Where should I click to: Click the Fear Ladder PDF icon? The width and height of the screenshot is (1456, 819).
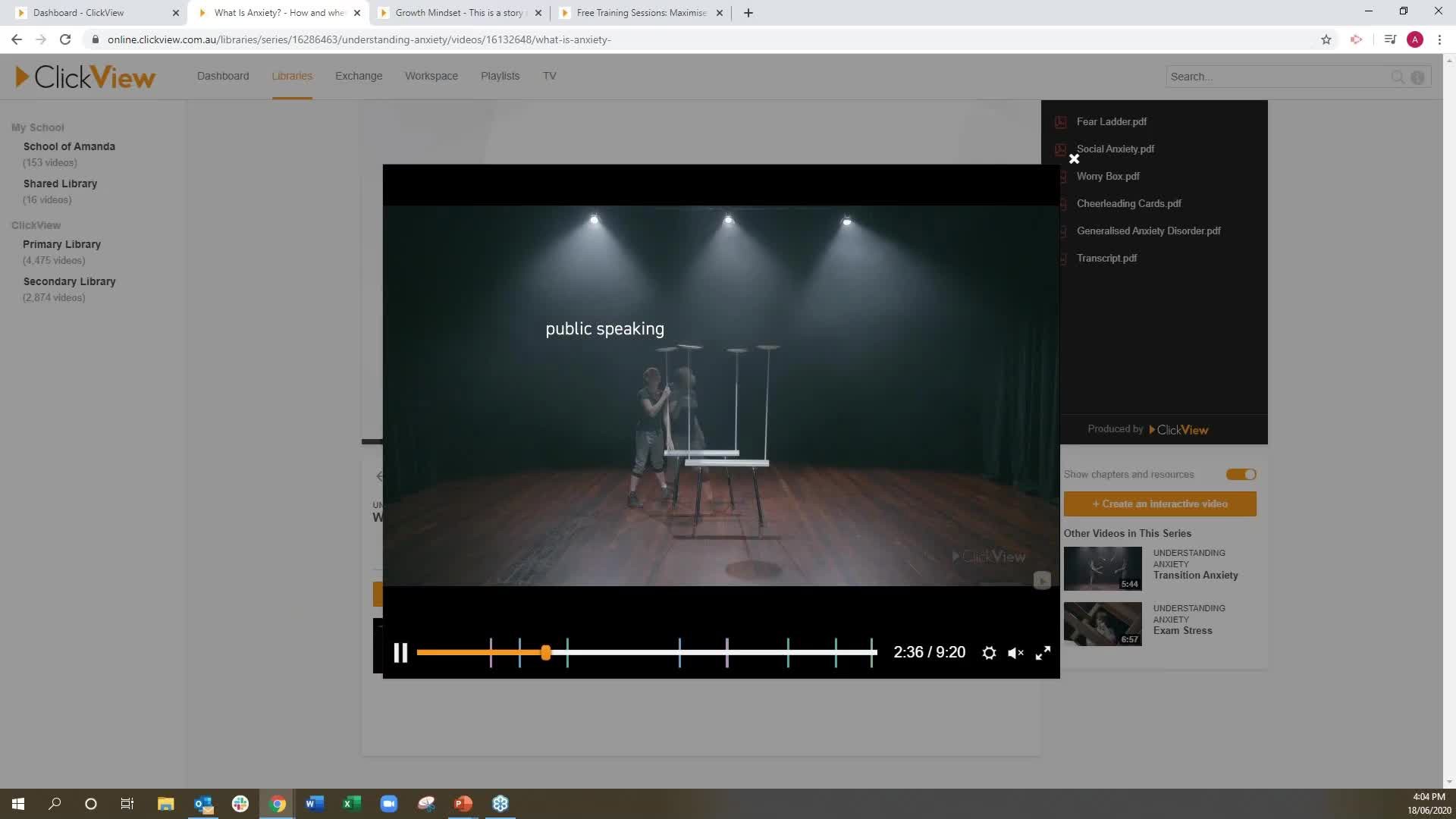(1061, 121)
